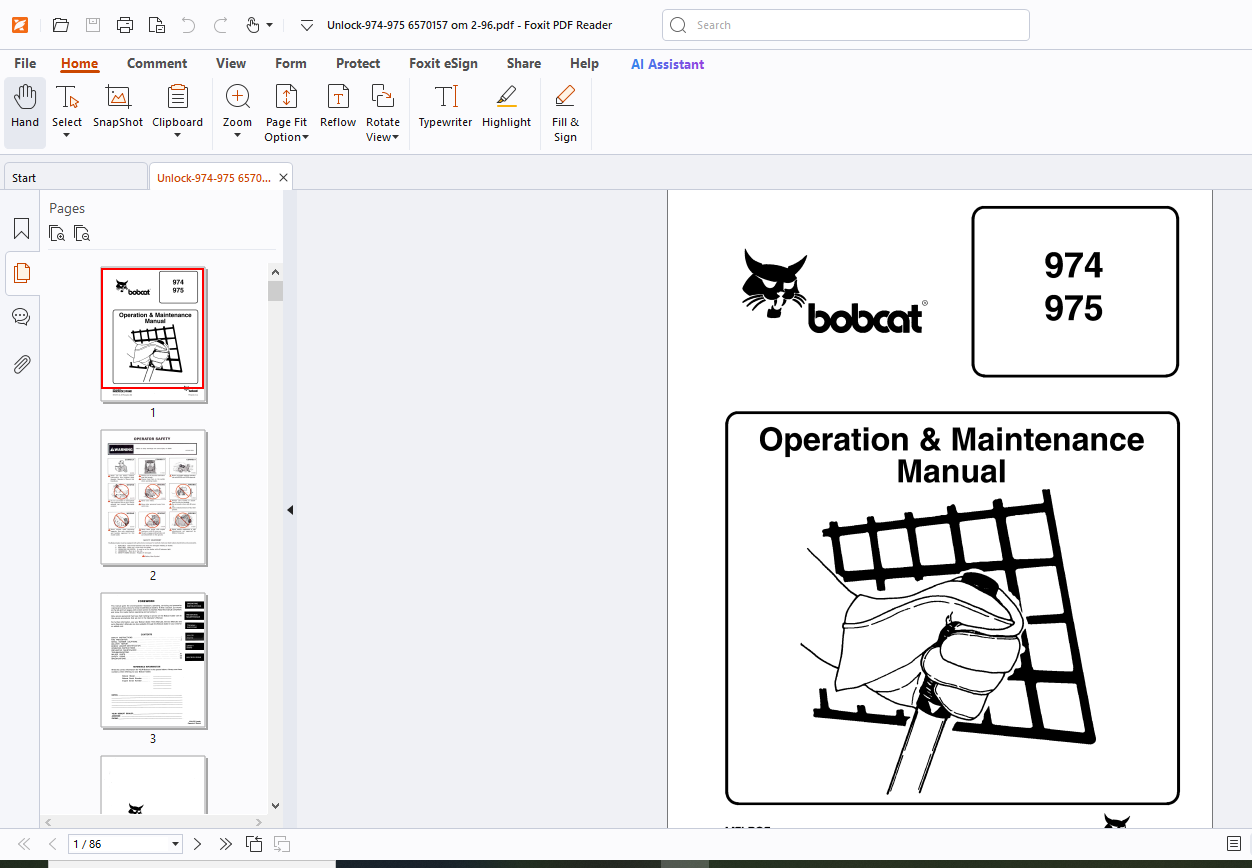Click the page display icon at status bar right

[x=1234, y=844]
